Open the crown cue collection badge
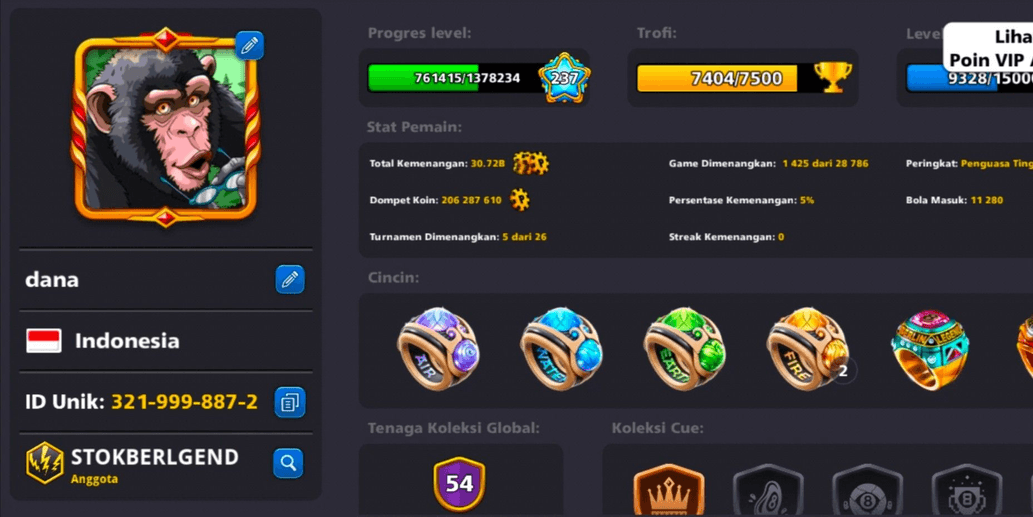Image resolution: width=1033 pixels, height=517 pixels. 669,490
